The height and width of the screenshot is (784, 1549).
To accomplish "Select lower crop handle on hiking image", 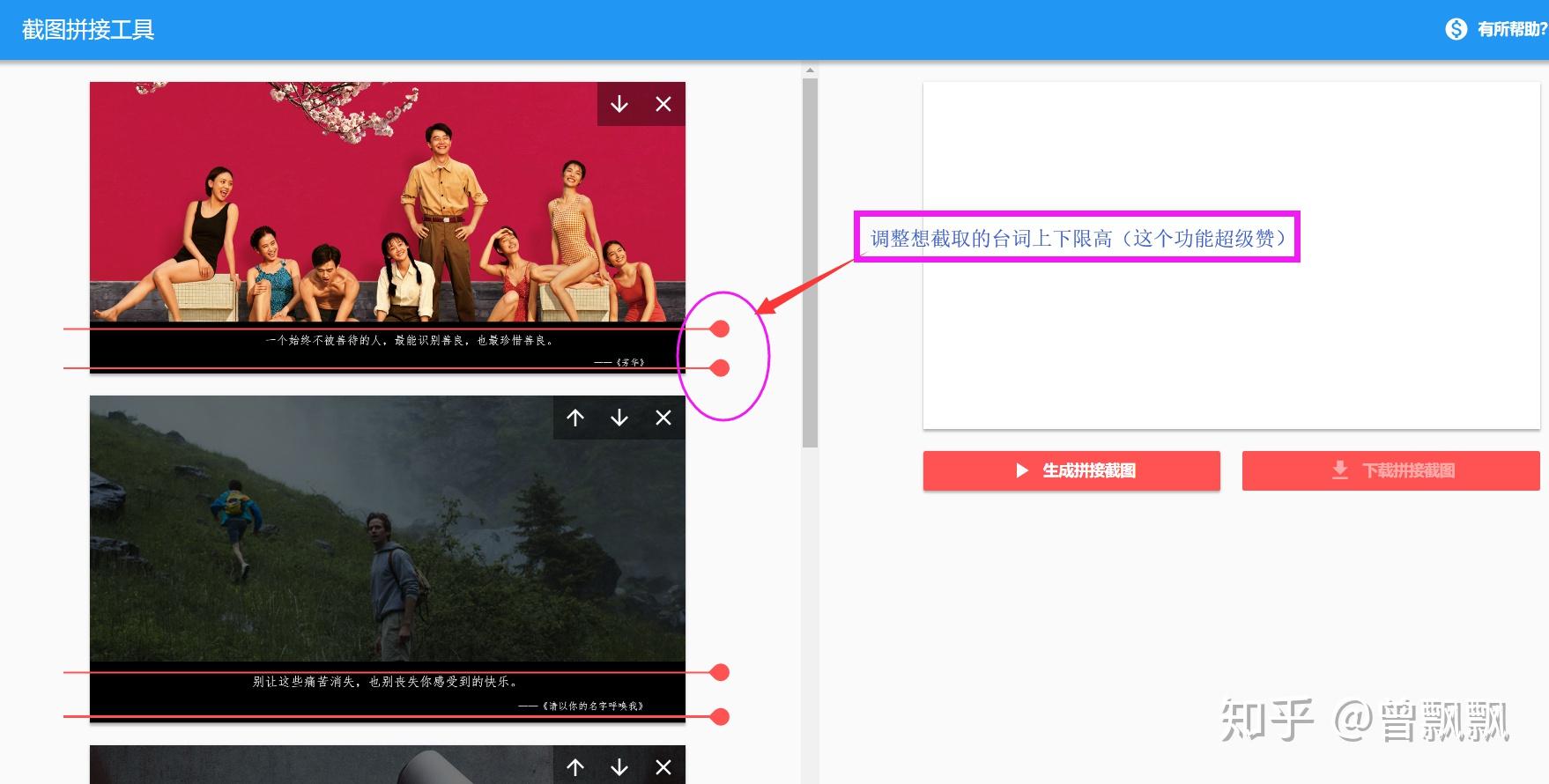I will [x=720, y=716].
